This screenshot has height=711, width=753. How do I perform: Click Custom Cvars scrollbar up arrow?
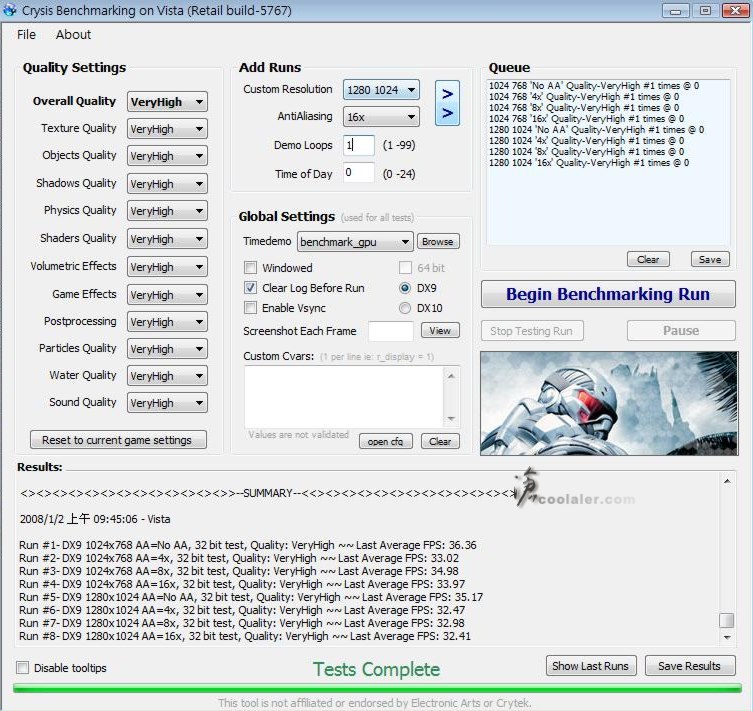point(451,376)
